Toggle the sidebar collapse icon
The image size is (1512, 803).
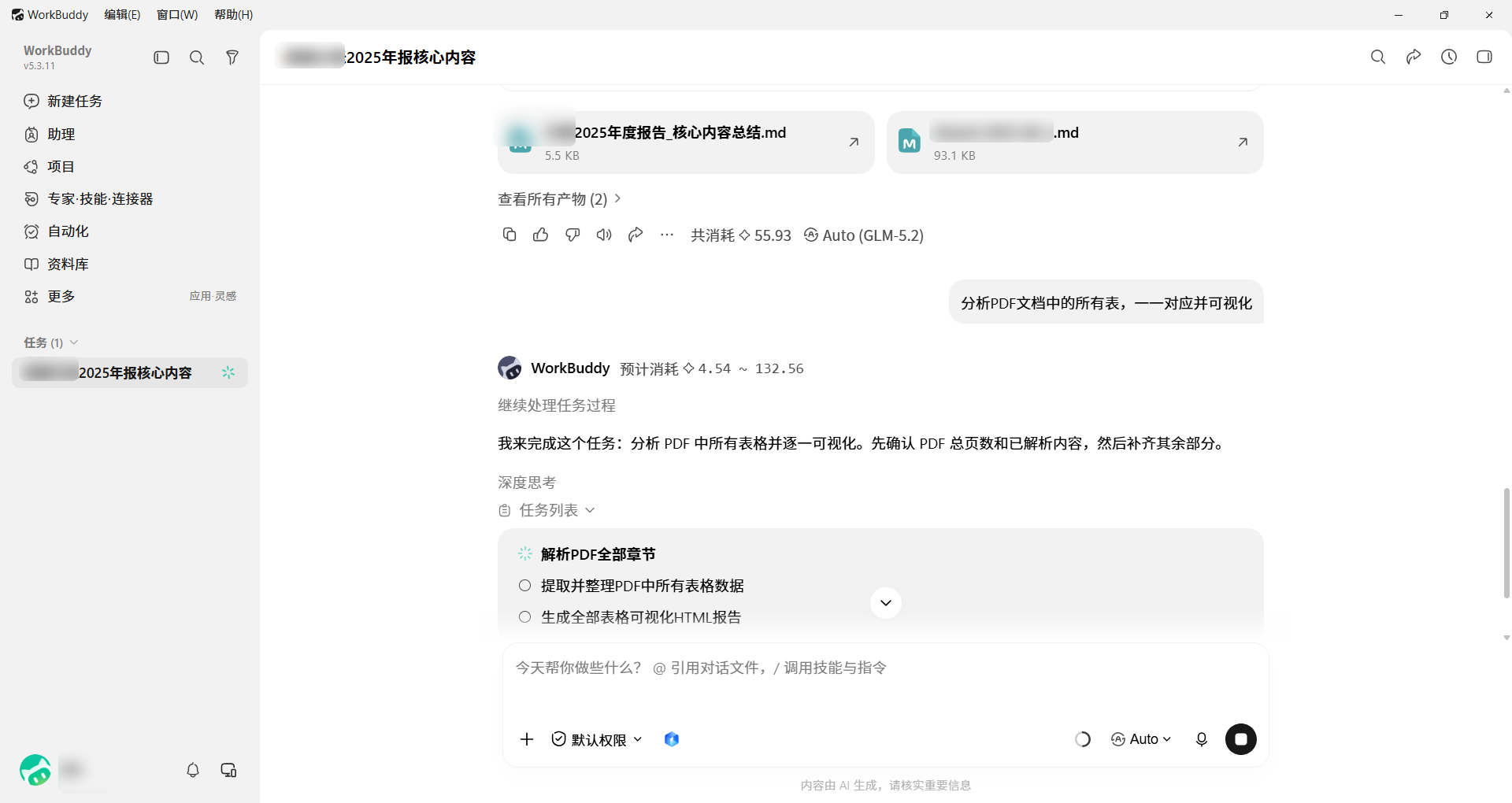[x=161, y=57]
